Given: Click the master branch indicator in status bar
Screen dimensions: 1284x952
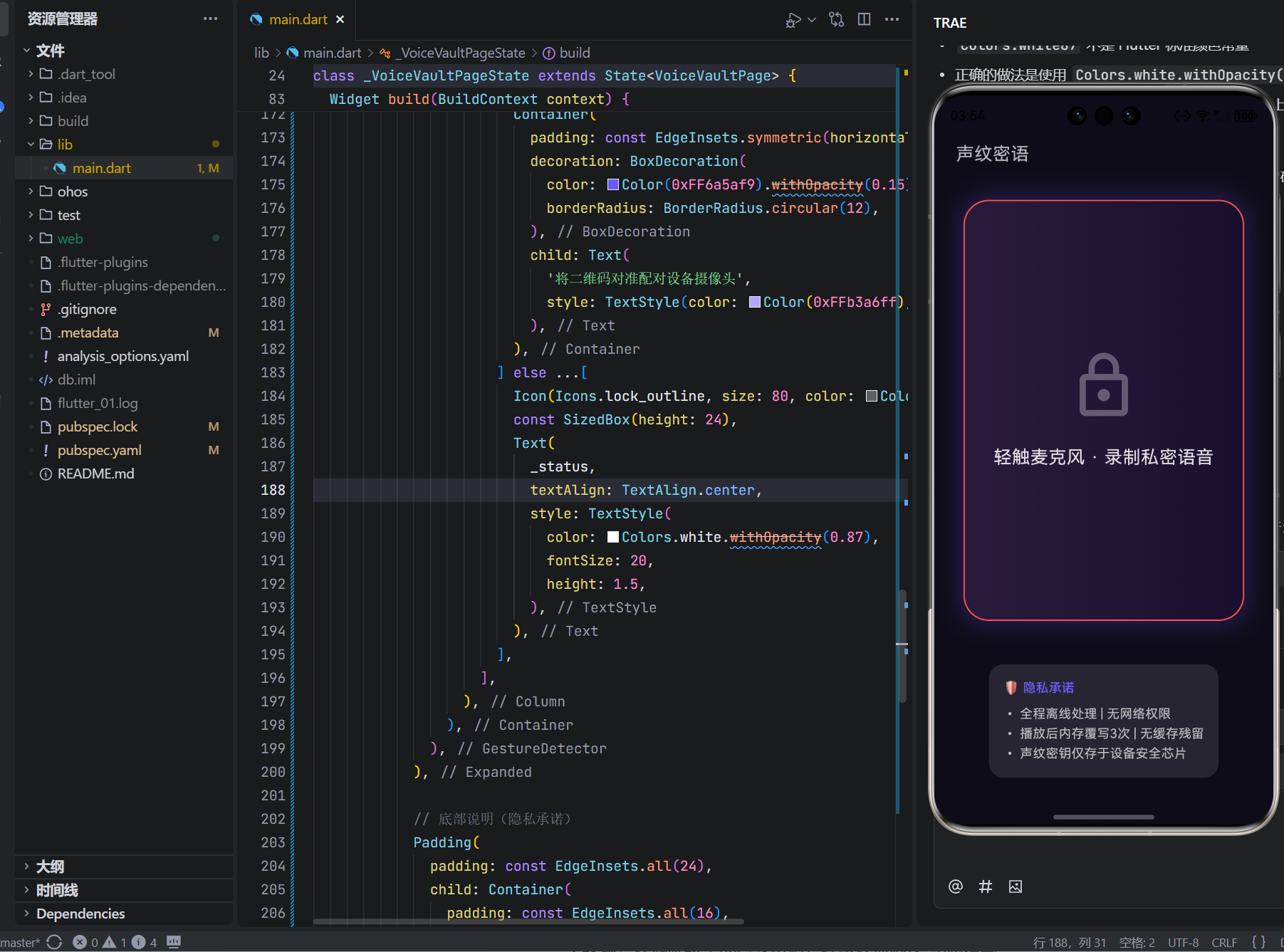Looking at the screenshot, I should click(x=20, y=942).
